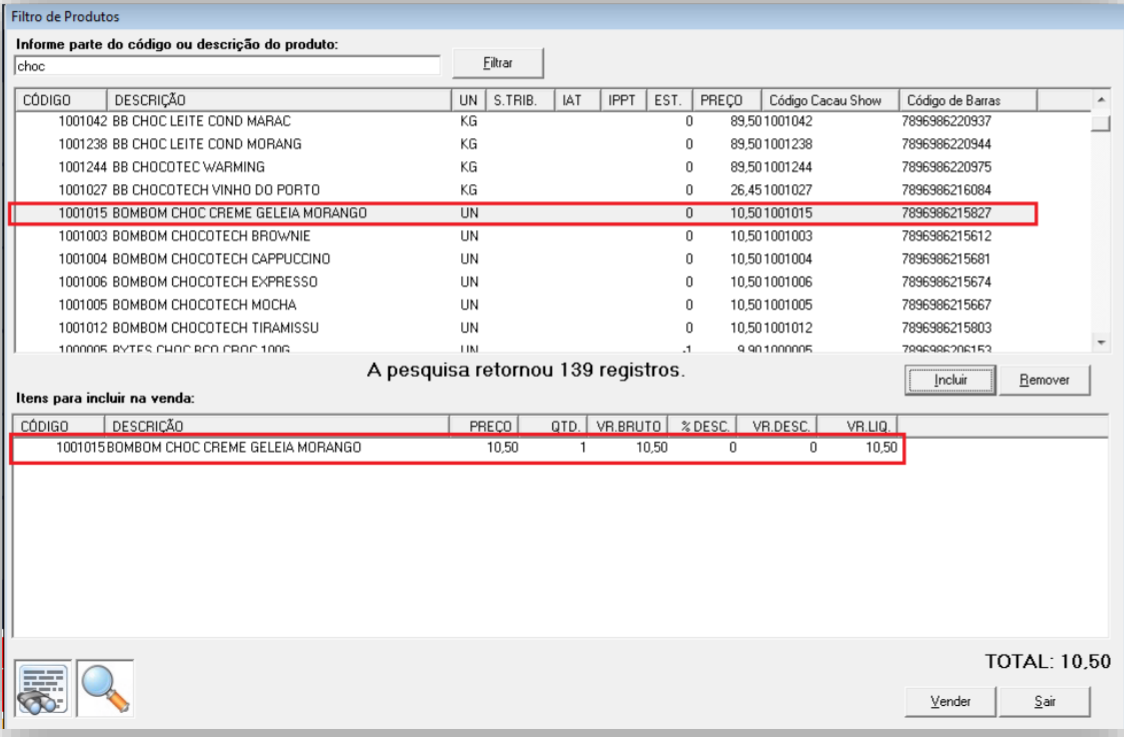Viewport: 1124px width, 737px height.
Task: Click the binoculars search list icon
Action: tap(43, 688)
